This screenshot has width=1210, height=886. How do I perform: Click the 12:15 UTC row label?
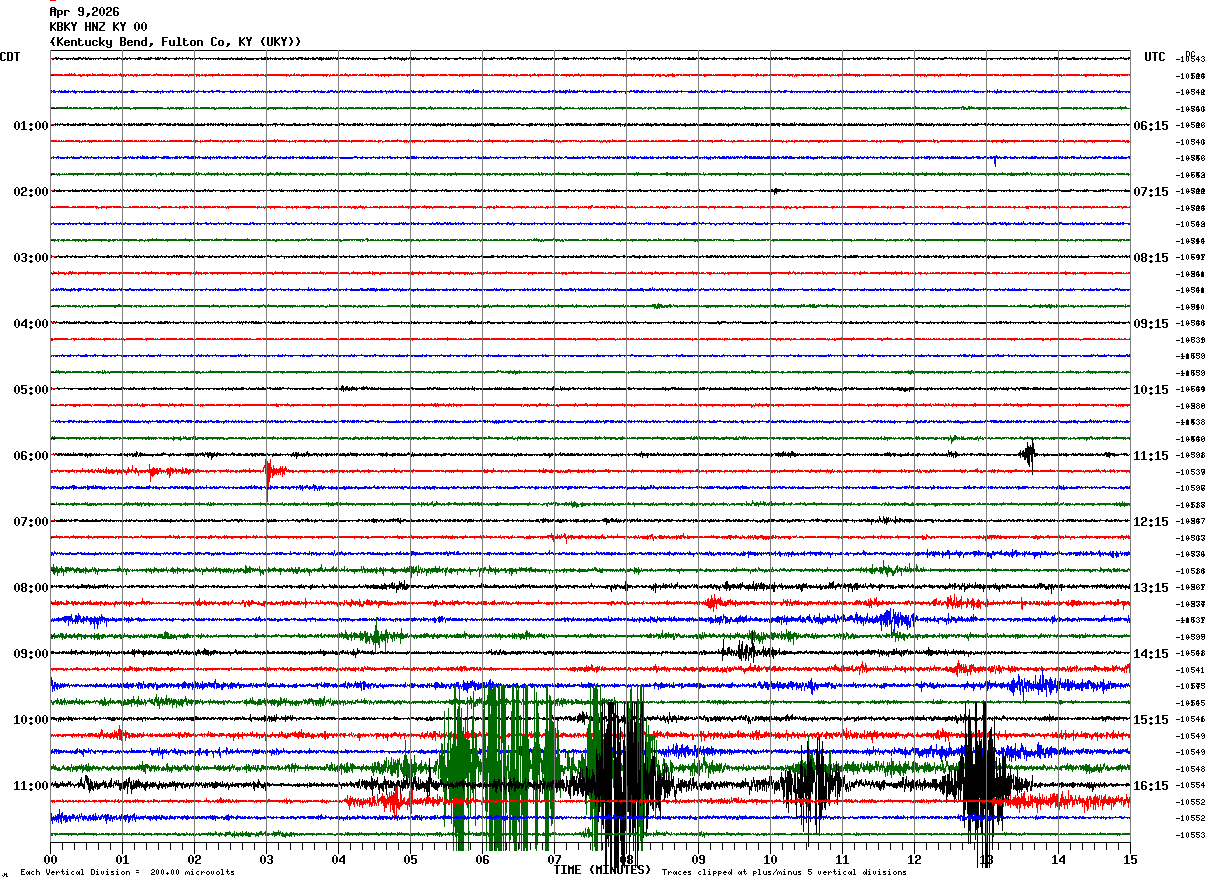click(x=1151, y=522)
